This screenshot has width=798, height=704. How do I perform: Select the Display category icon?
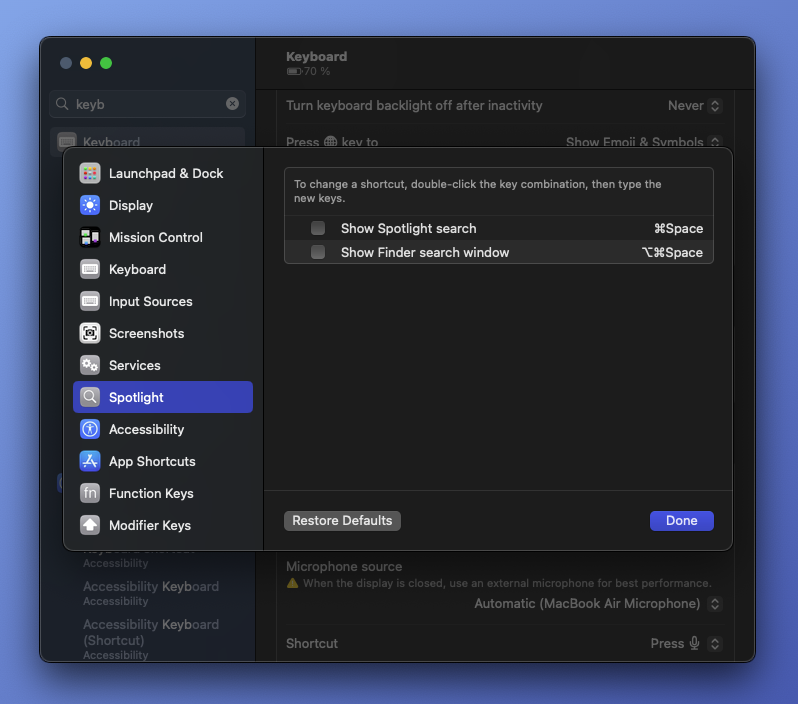click(90, 205)
